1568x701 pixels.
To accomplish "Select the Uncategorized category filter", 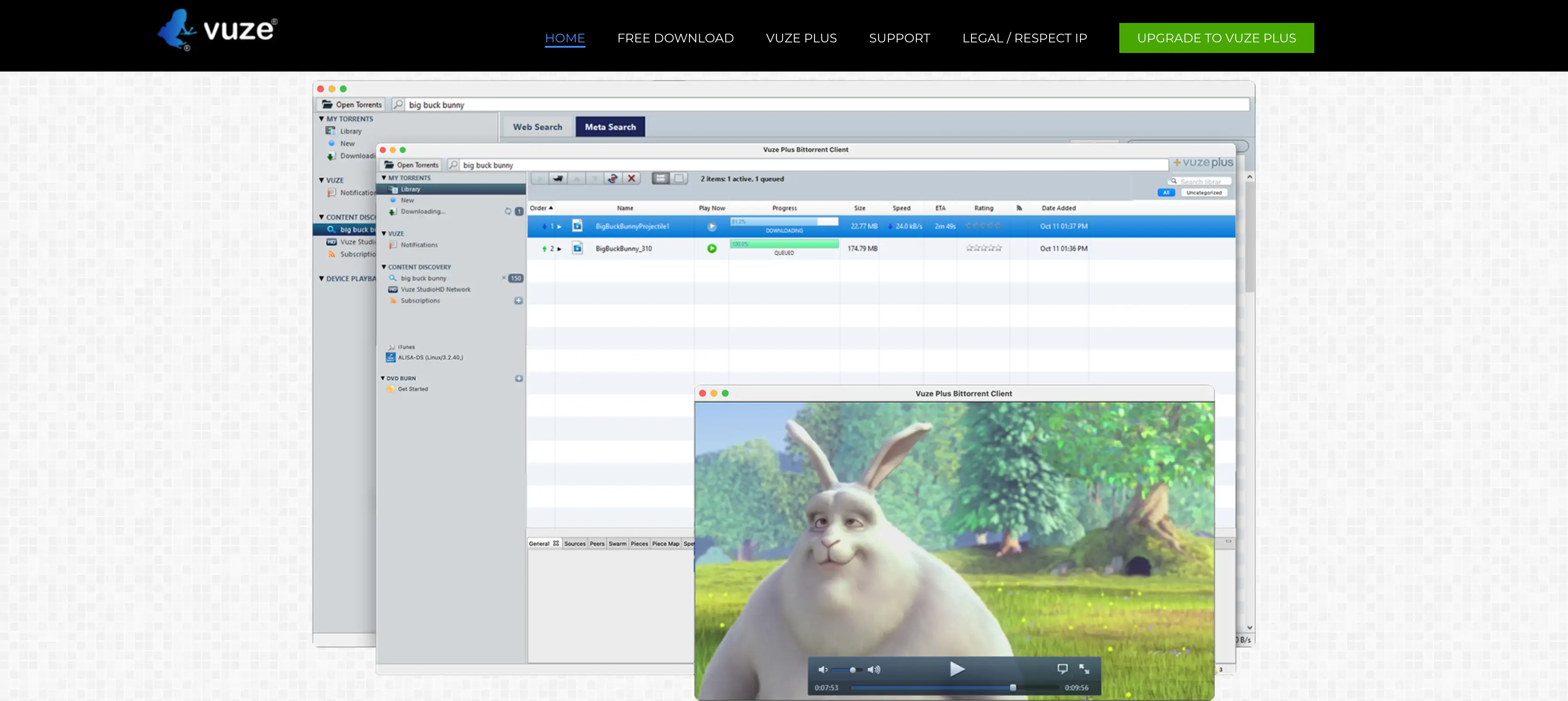I will coord(1204,192).
